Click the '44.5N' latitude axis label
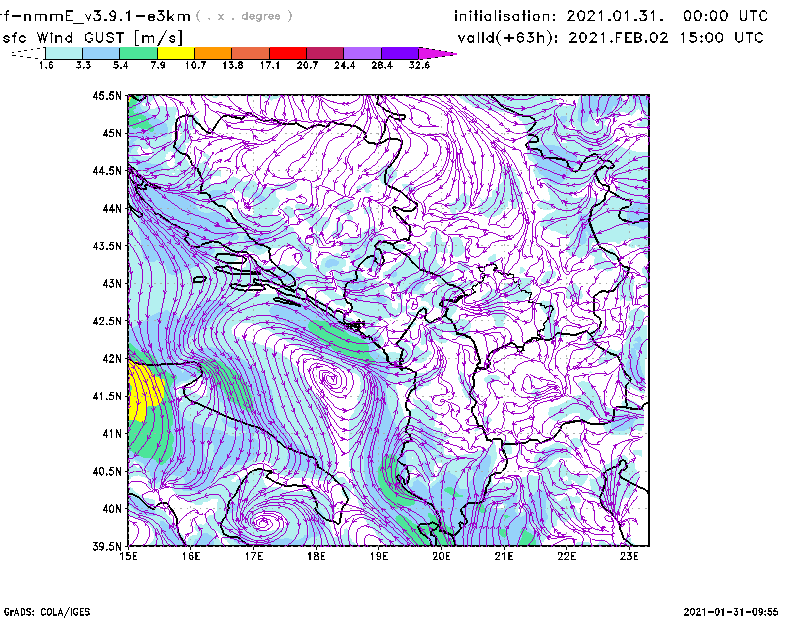800x618 pixels. point(107,170)
